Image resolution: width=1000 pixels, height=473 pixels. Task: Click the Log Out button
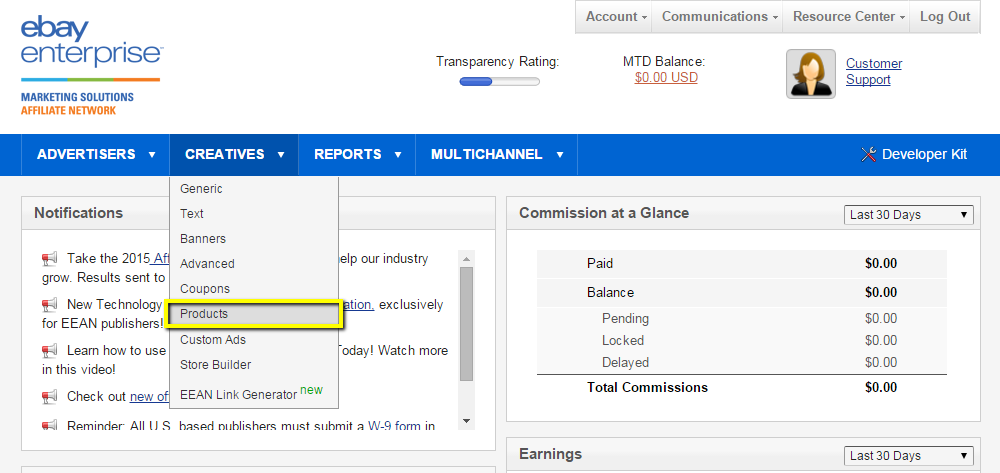(945, 17)
